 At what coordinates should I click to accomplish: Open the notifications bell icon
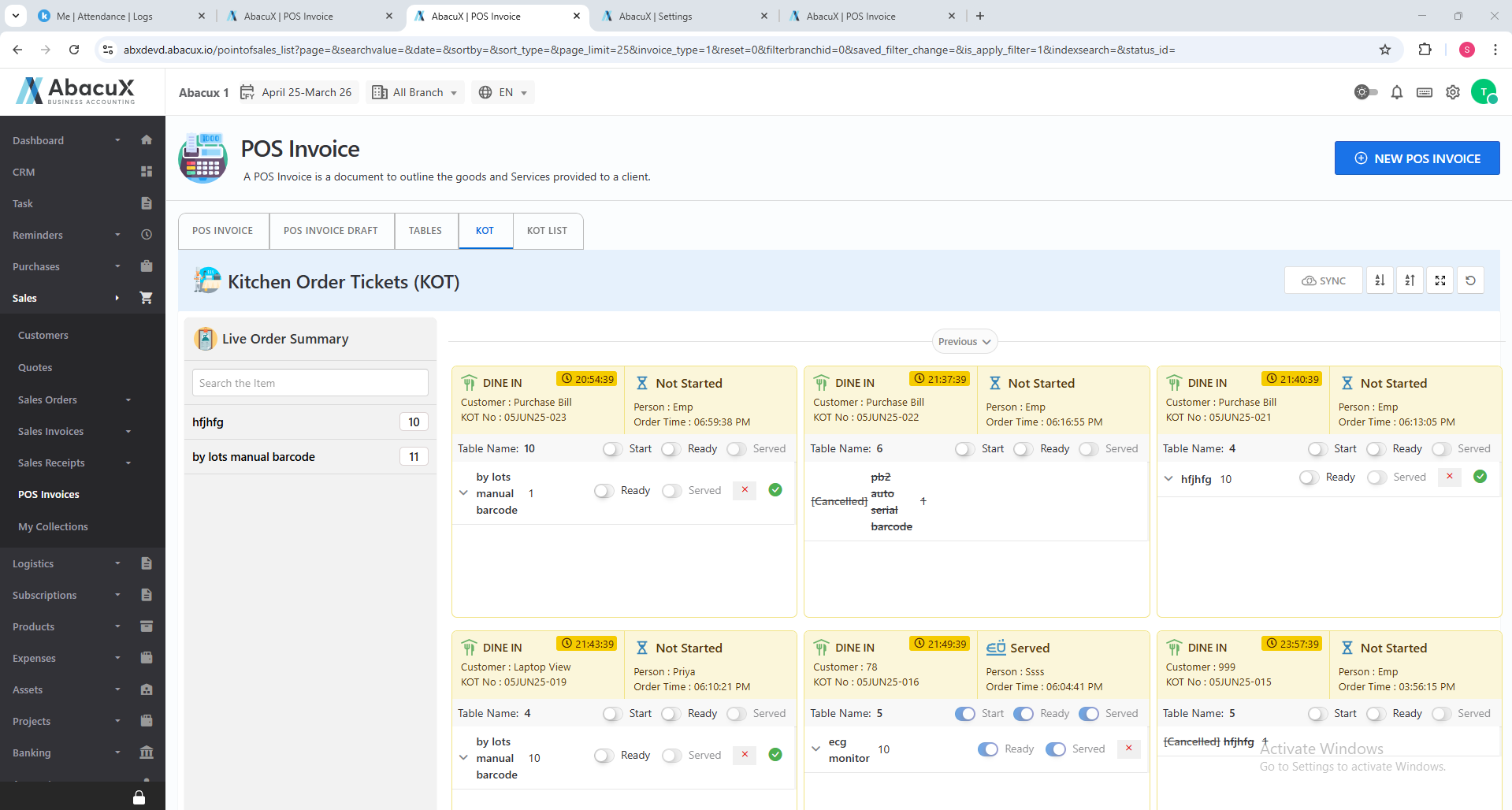(x=1396, y=92)
